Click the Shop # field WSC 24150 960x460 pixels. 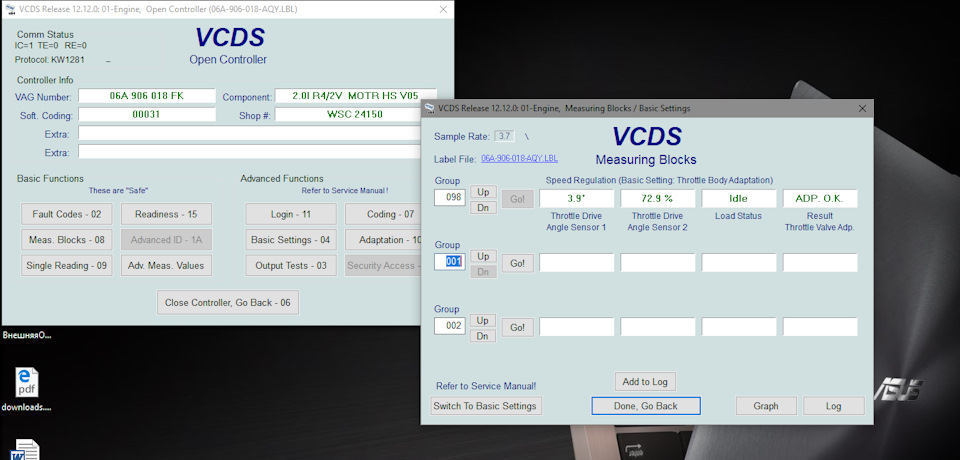348,115
